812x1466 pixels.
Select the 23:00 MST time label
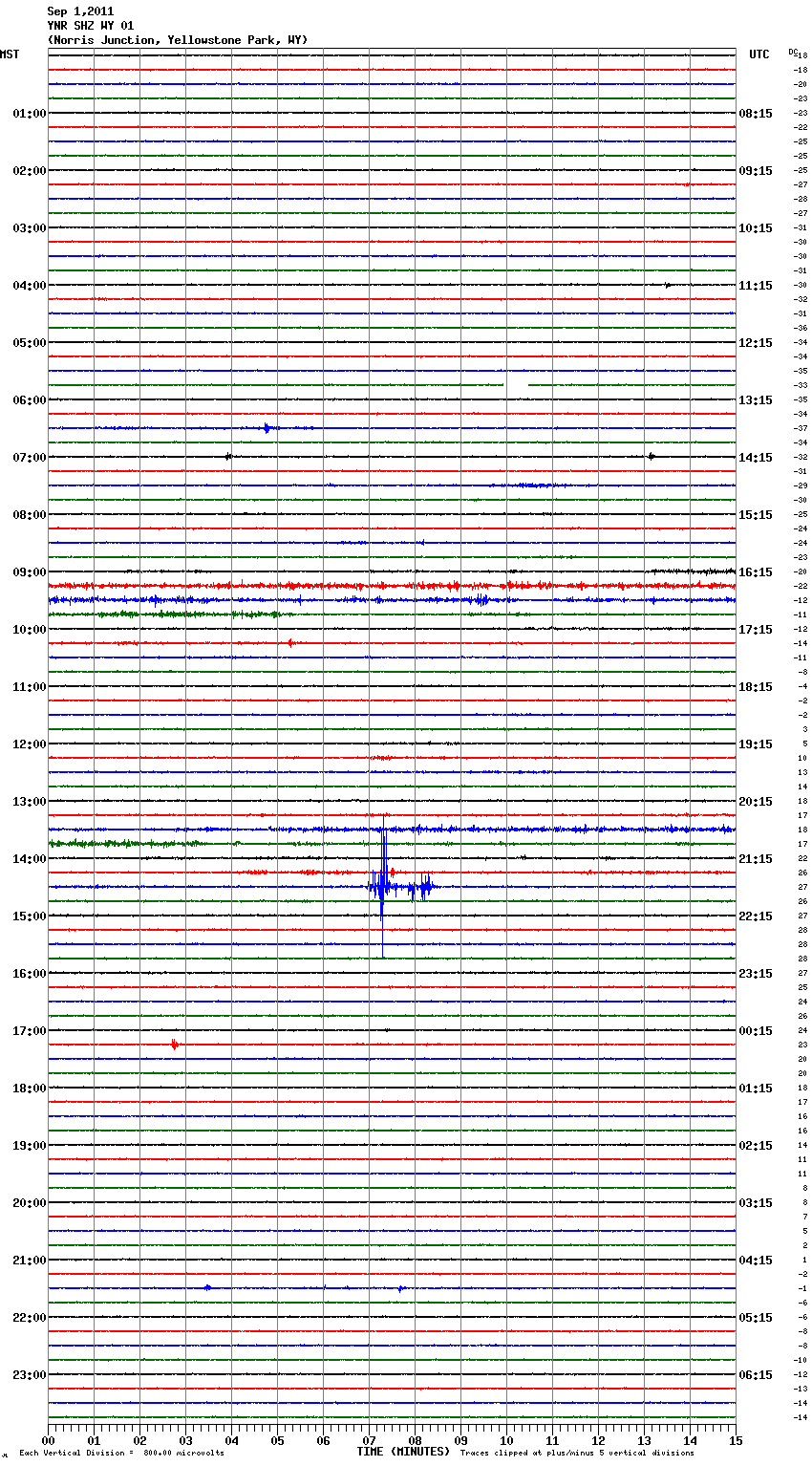click(x=29, y=1375)
